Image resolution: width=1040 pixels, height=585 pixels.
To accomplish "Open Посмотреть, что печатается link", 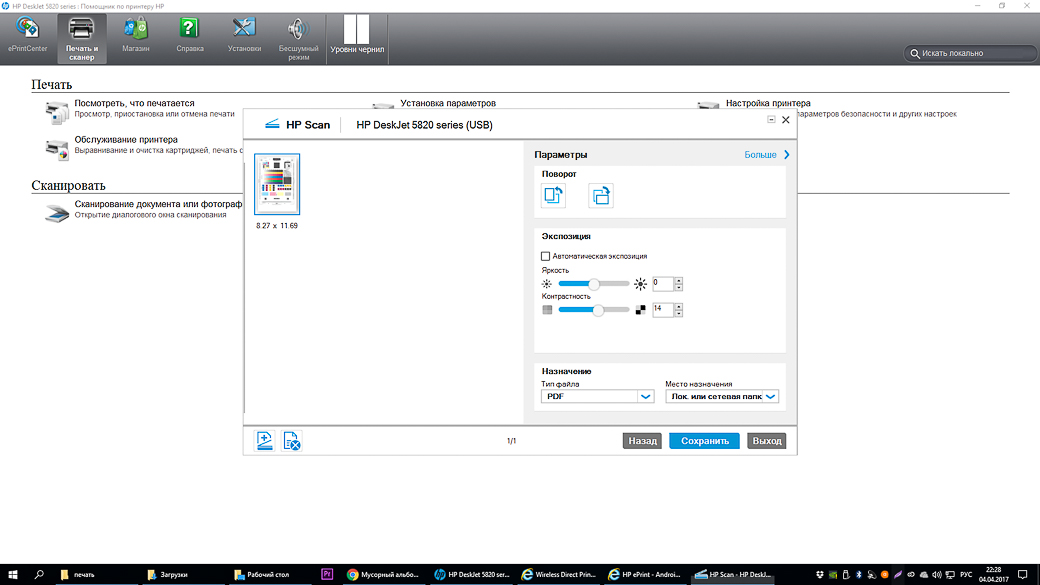I will [134, 103].
